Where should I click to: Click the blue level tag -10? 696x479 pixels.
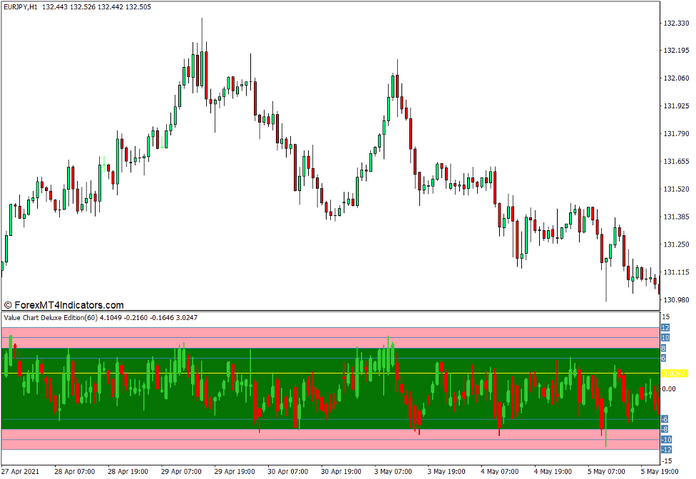point(666,440)
